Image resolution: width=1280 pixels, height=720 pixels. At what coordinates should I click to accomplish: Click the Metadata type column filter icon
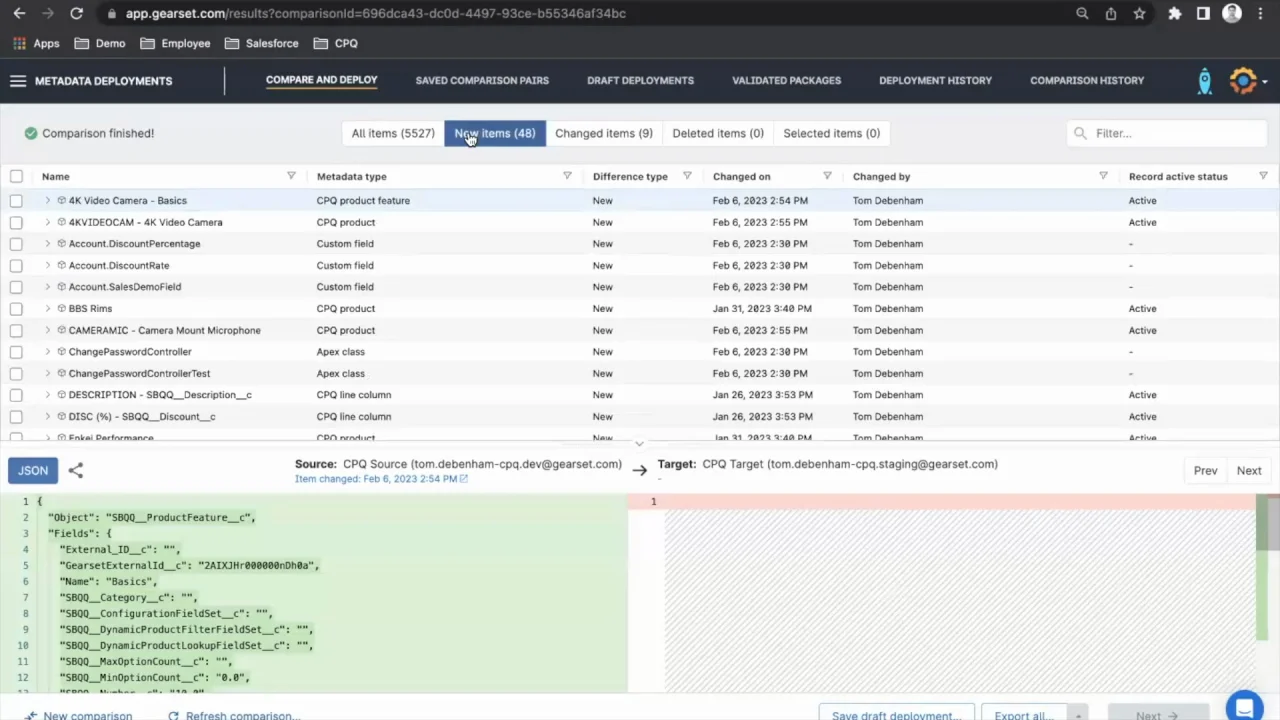567,176
